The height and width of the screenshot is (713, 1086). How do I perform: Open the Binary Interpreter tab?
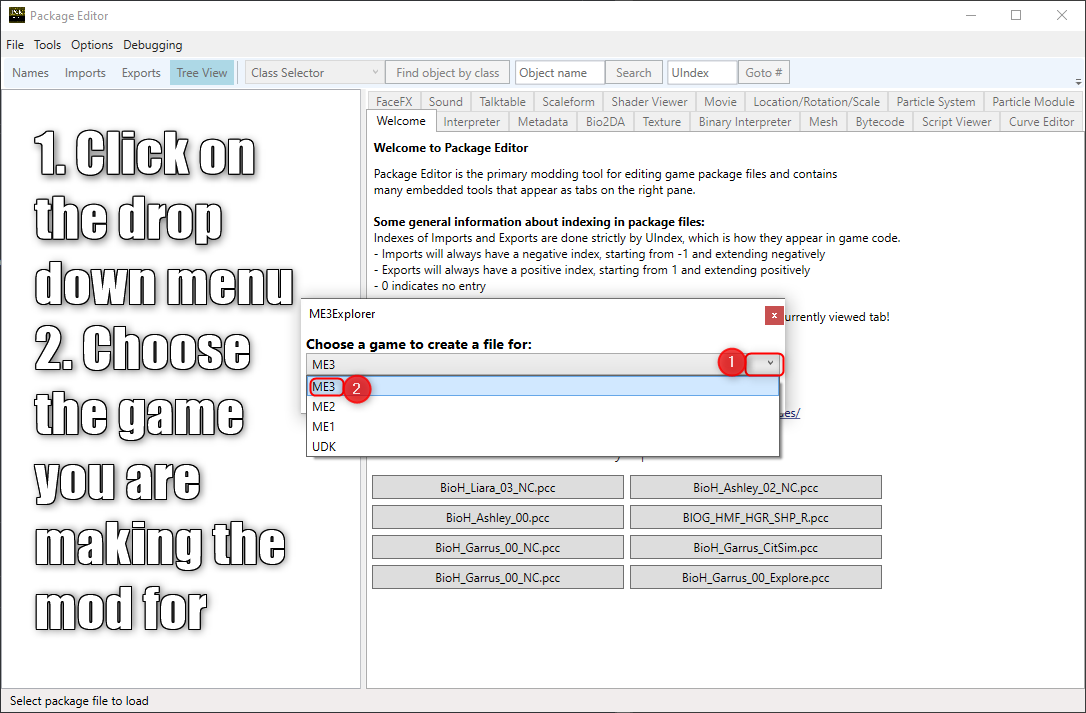tap(745, 122)
